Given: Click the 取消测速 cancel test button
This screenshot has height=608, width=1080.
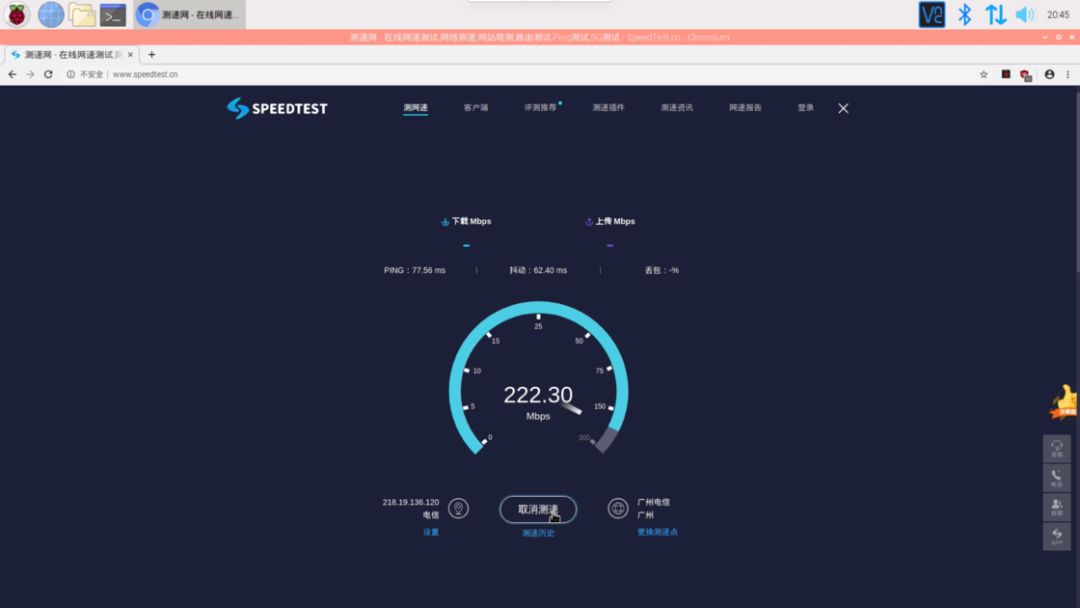Looking at the screenshot, I should coord(538,510).
